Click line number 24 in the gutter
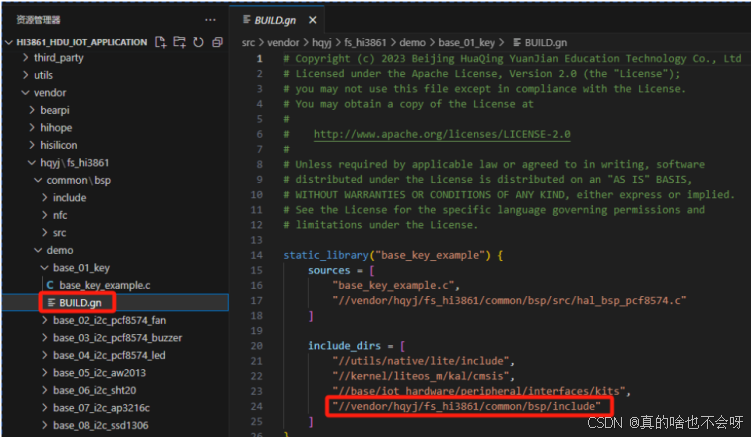The height and width of the screenshot is (437, 752). click(x=257, y=406)
